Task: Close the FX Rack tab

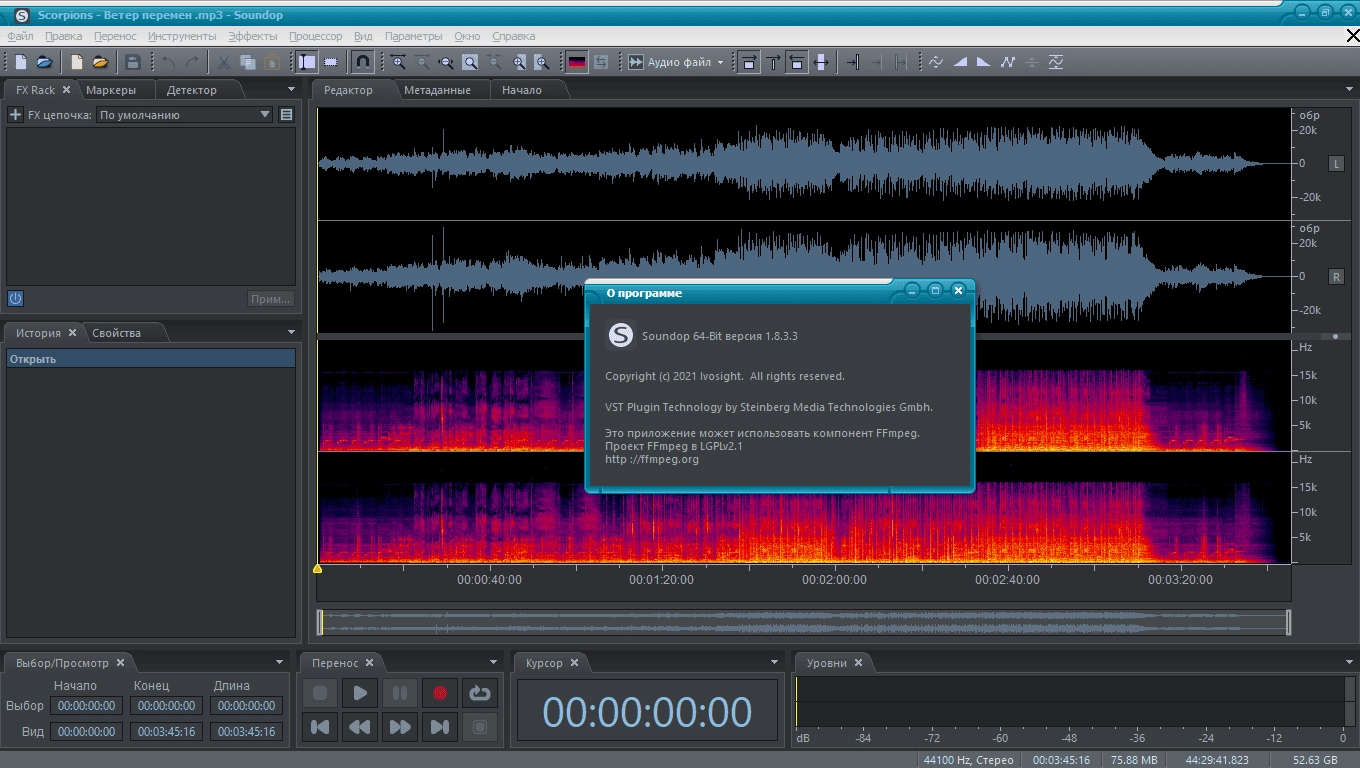Action: (x=66, y=89)
